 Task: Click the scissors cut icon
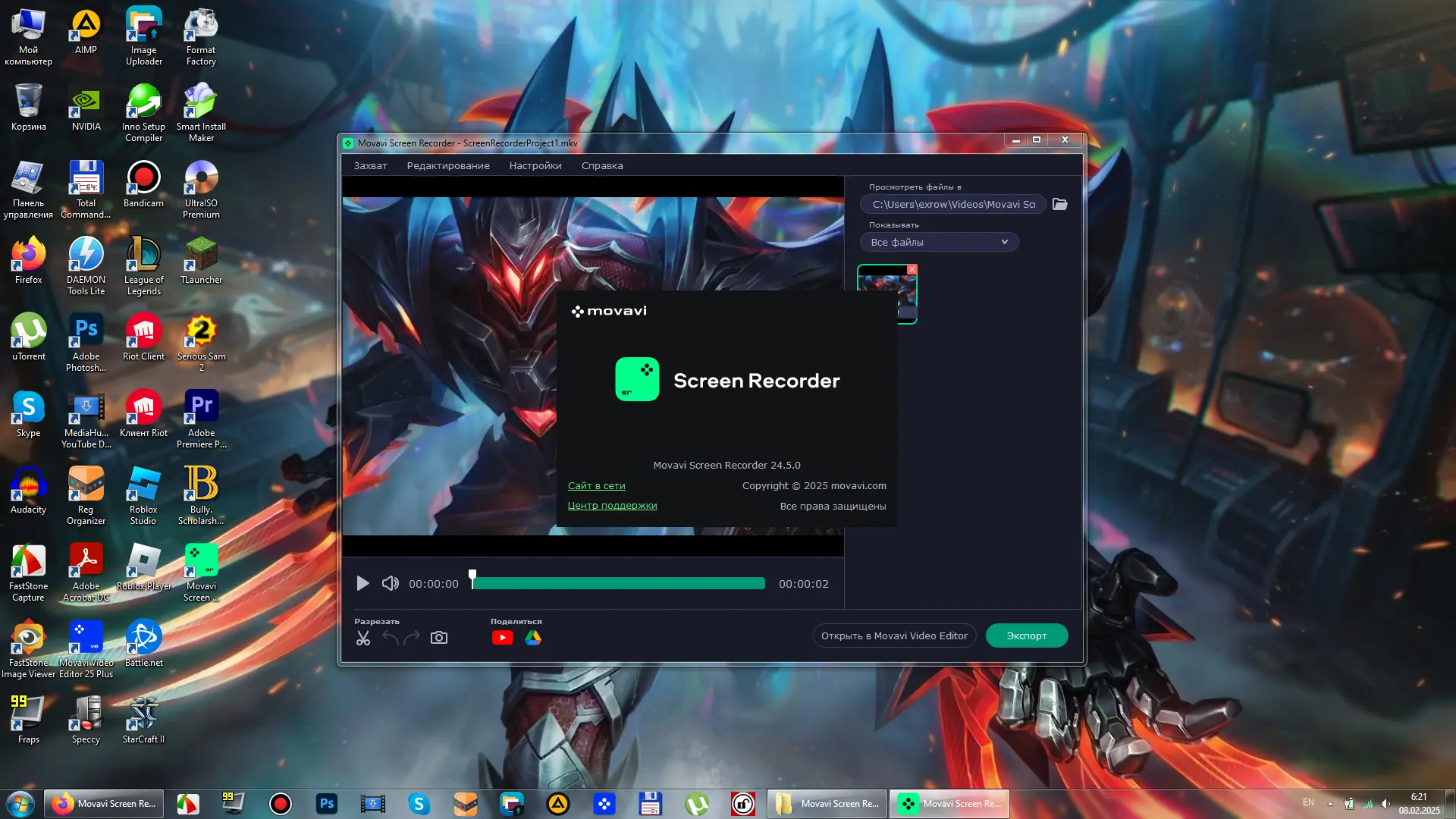(363, 638)
